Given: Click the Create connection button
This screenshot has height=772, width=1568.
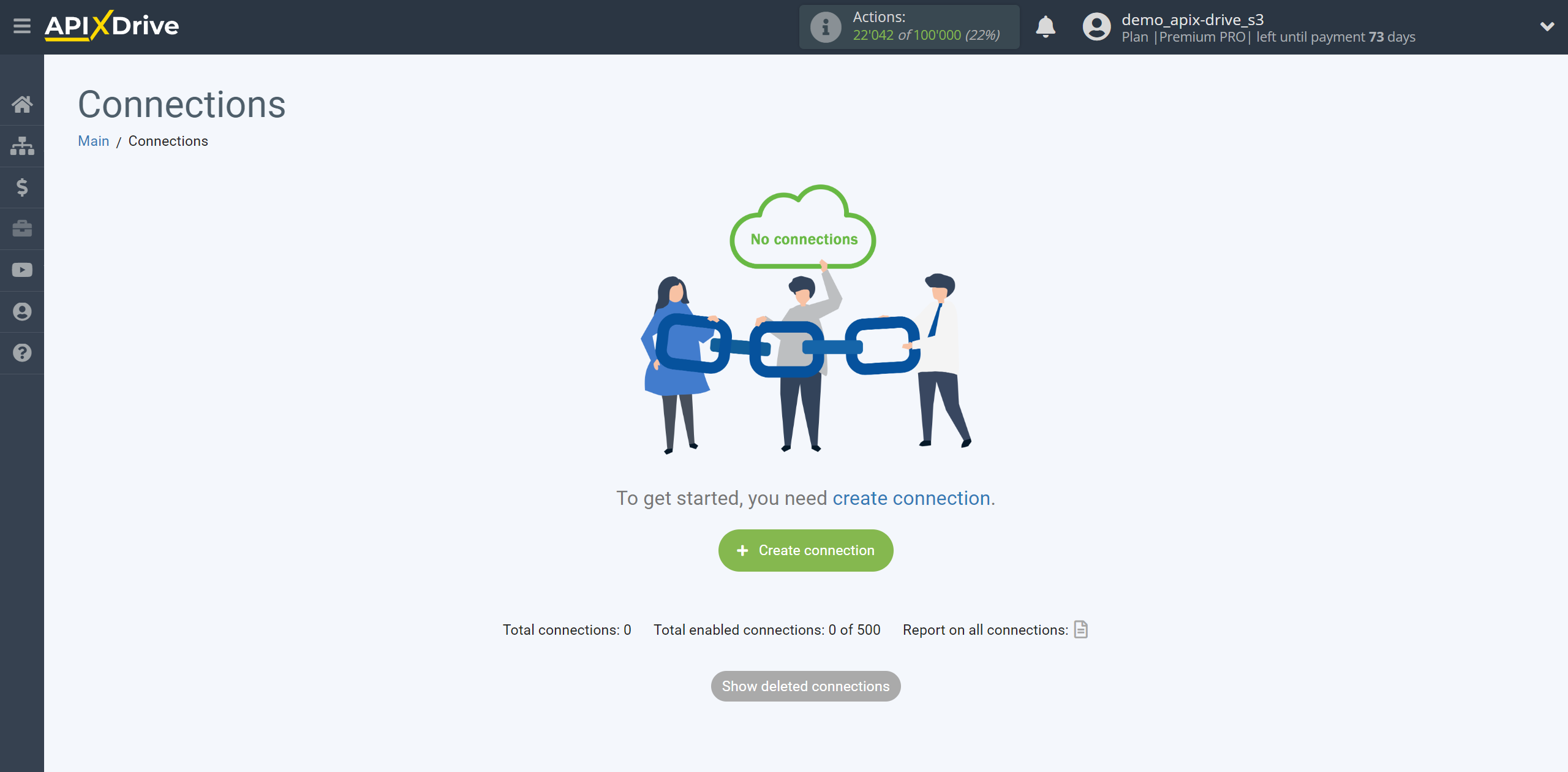Looking at the screenshot, I should tap(805, 550).
